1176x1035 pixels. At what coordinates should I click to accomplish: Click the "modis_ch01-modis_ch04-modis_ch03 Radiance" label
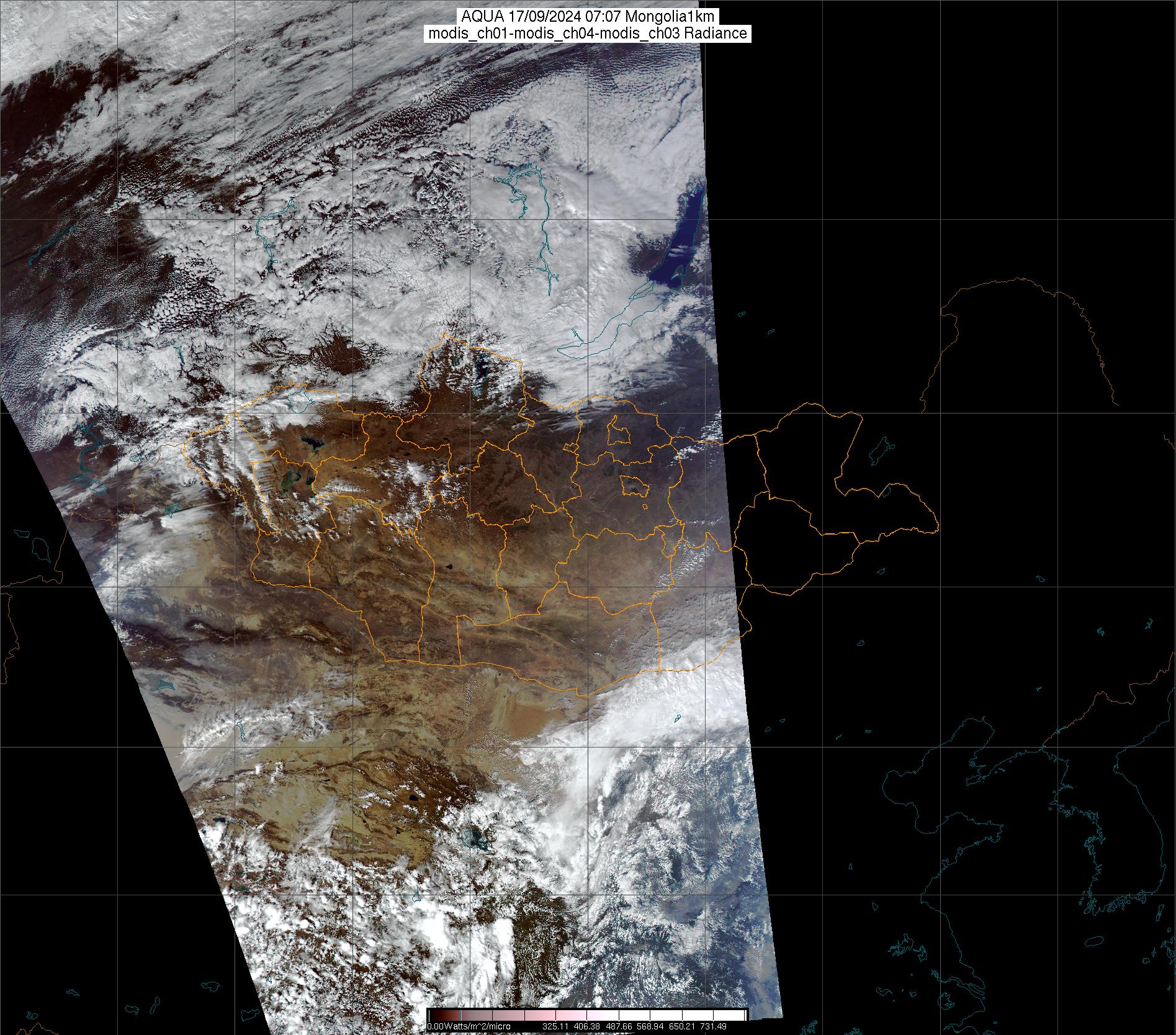click(x=588, y=34)
